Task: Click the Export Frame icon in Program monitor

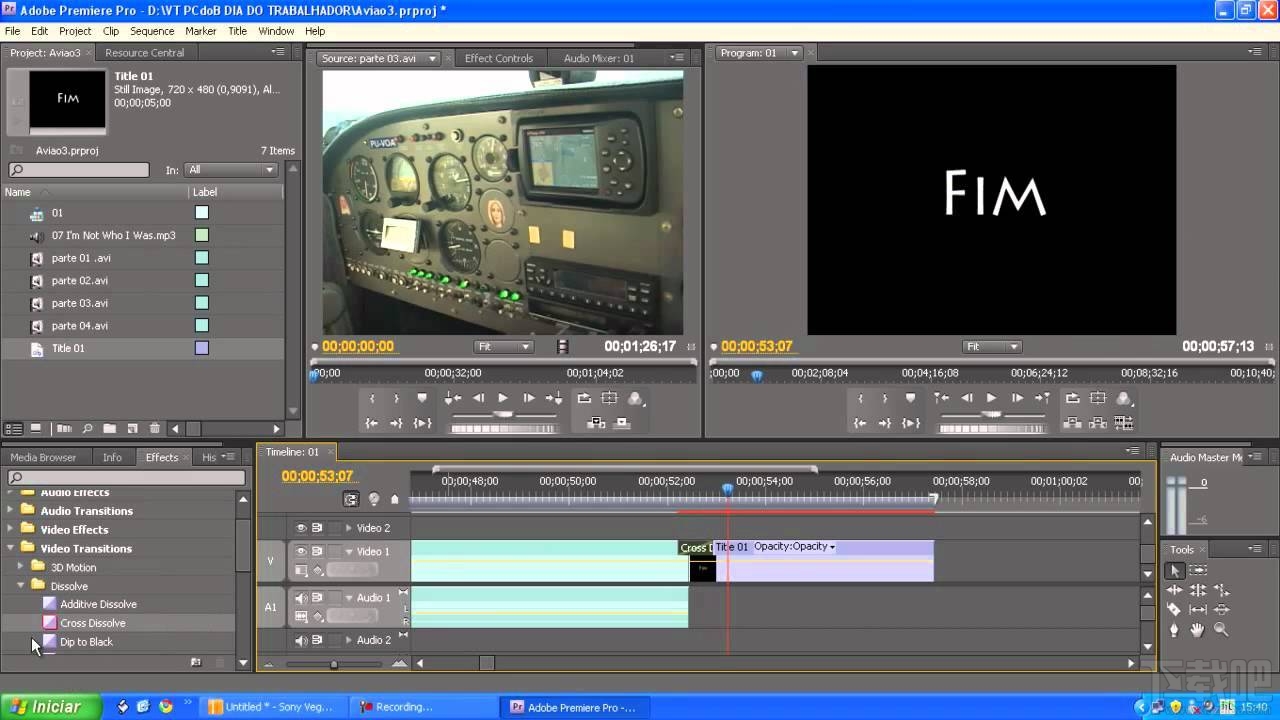Action: click(1126, 424)
